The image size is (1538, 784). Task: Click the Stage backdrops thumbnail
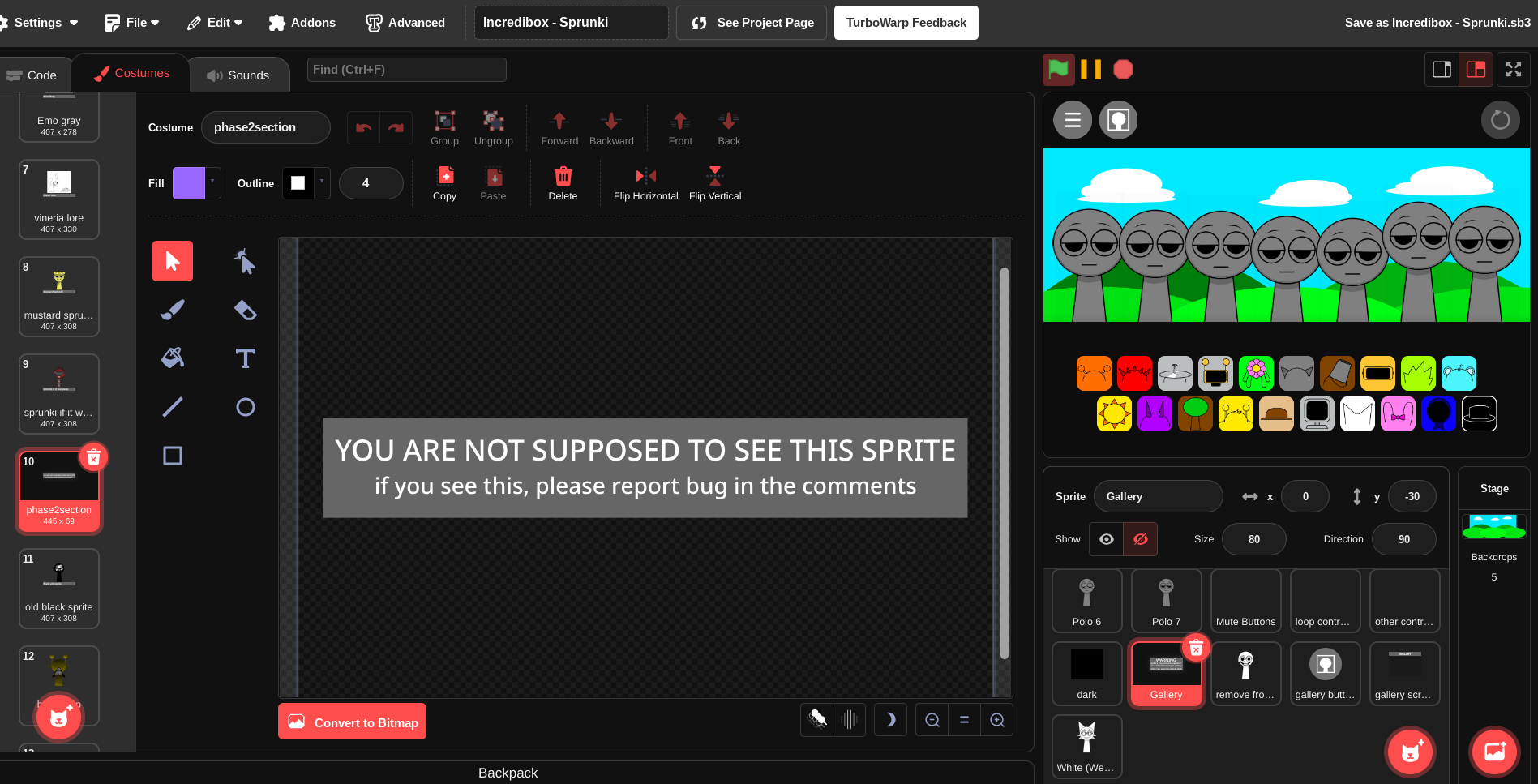1494,528
